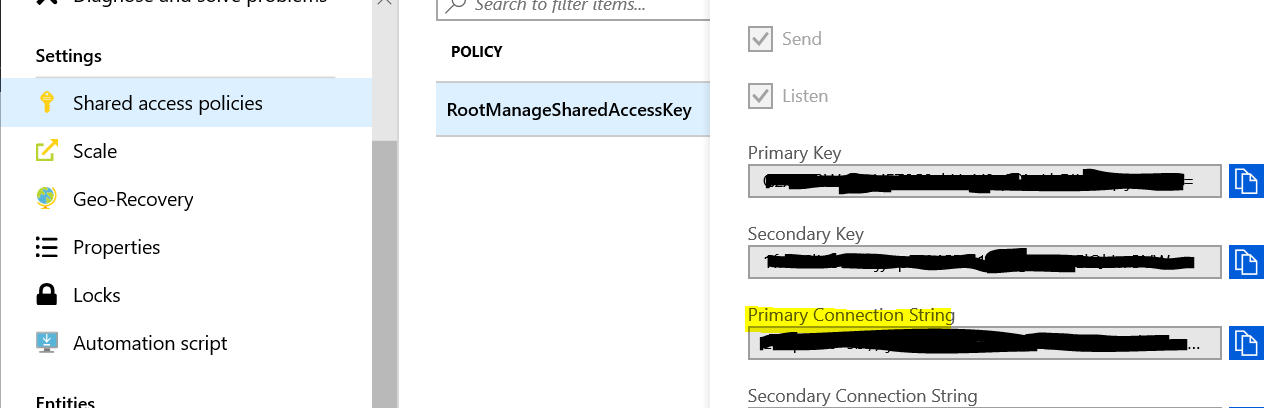Click the key icon for Shared access policies
The width and height of the screenshot is (1275, 408).
[46, 103]
